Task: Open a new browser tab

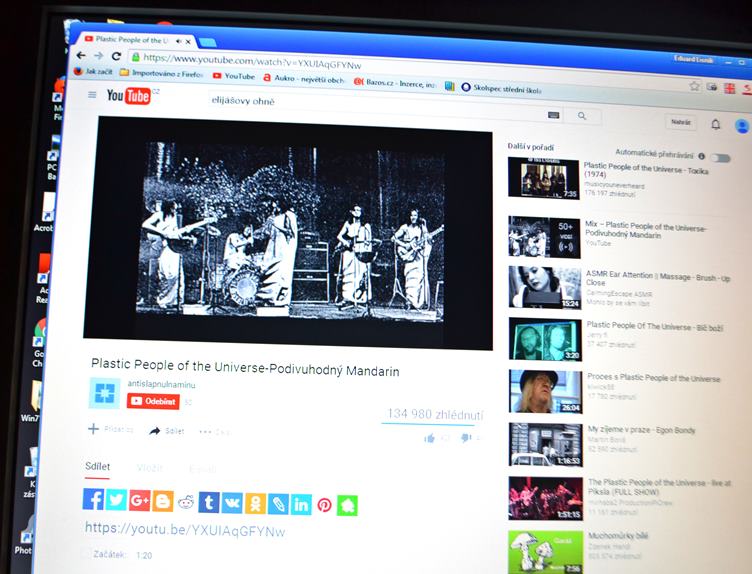Action: 207,42
